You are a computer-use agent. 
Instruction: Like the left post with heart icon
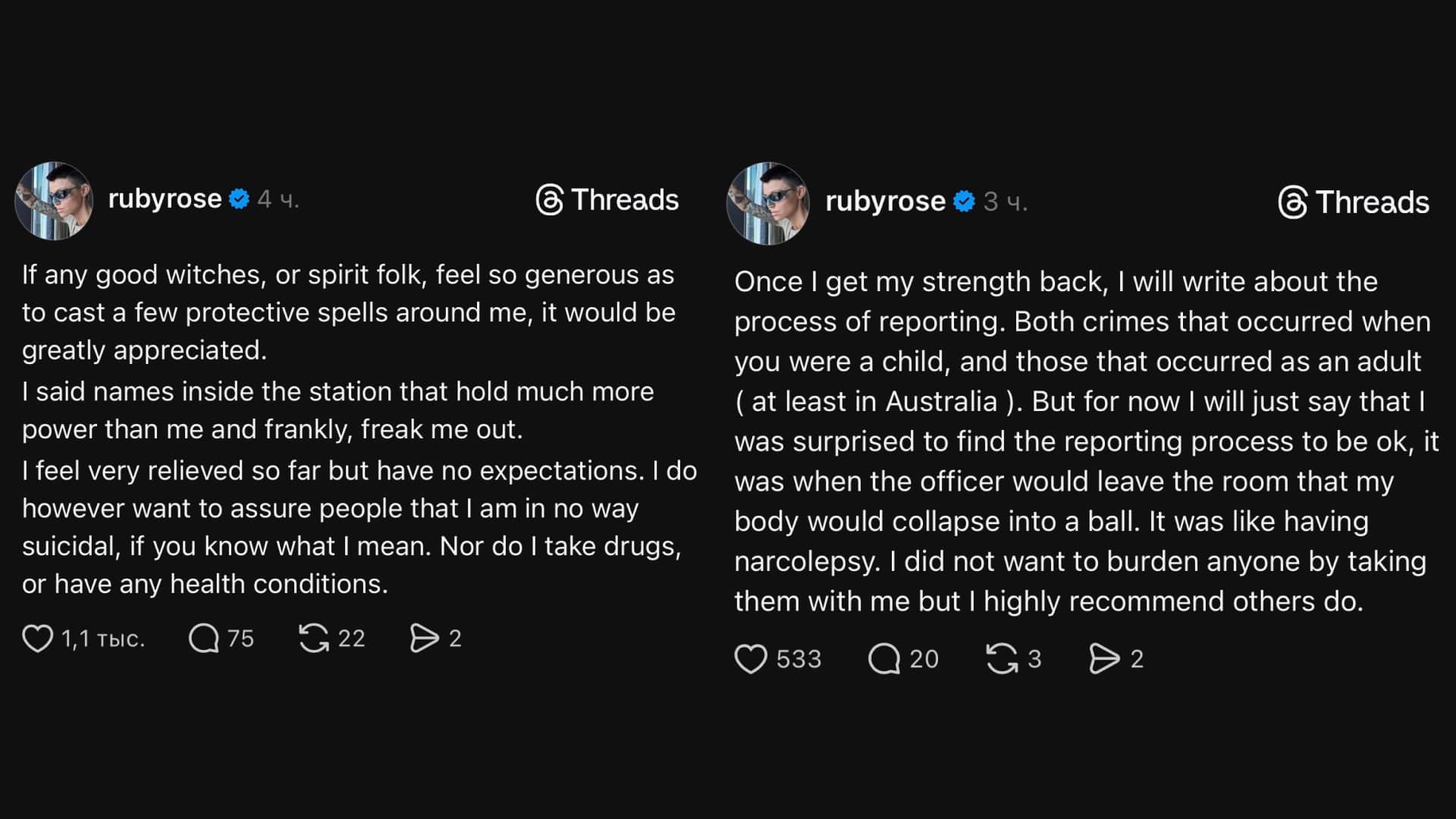37,639
